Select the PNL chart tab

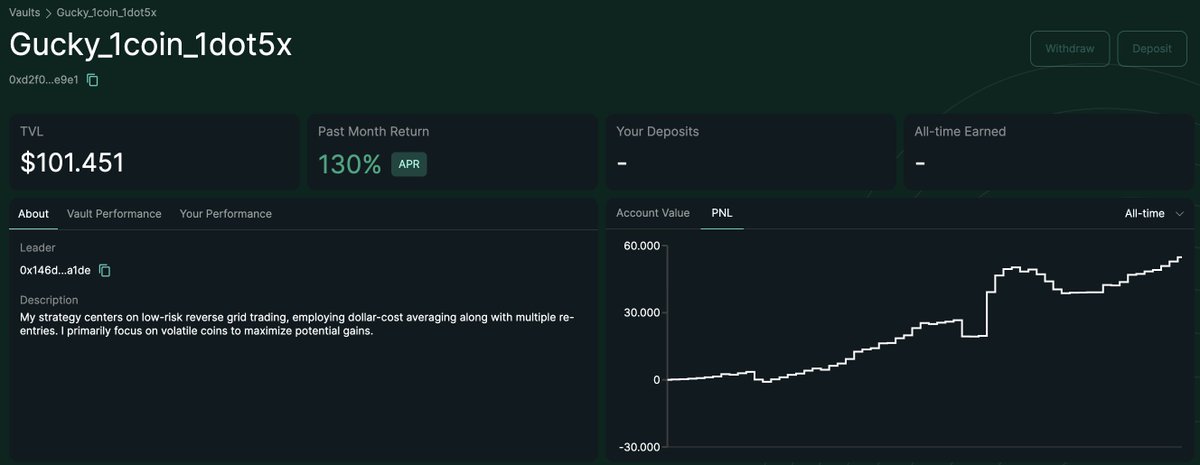[722, 213]
